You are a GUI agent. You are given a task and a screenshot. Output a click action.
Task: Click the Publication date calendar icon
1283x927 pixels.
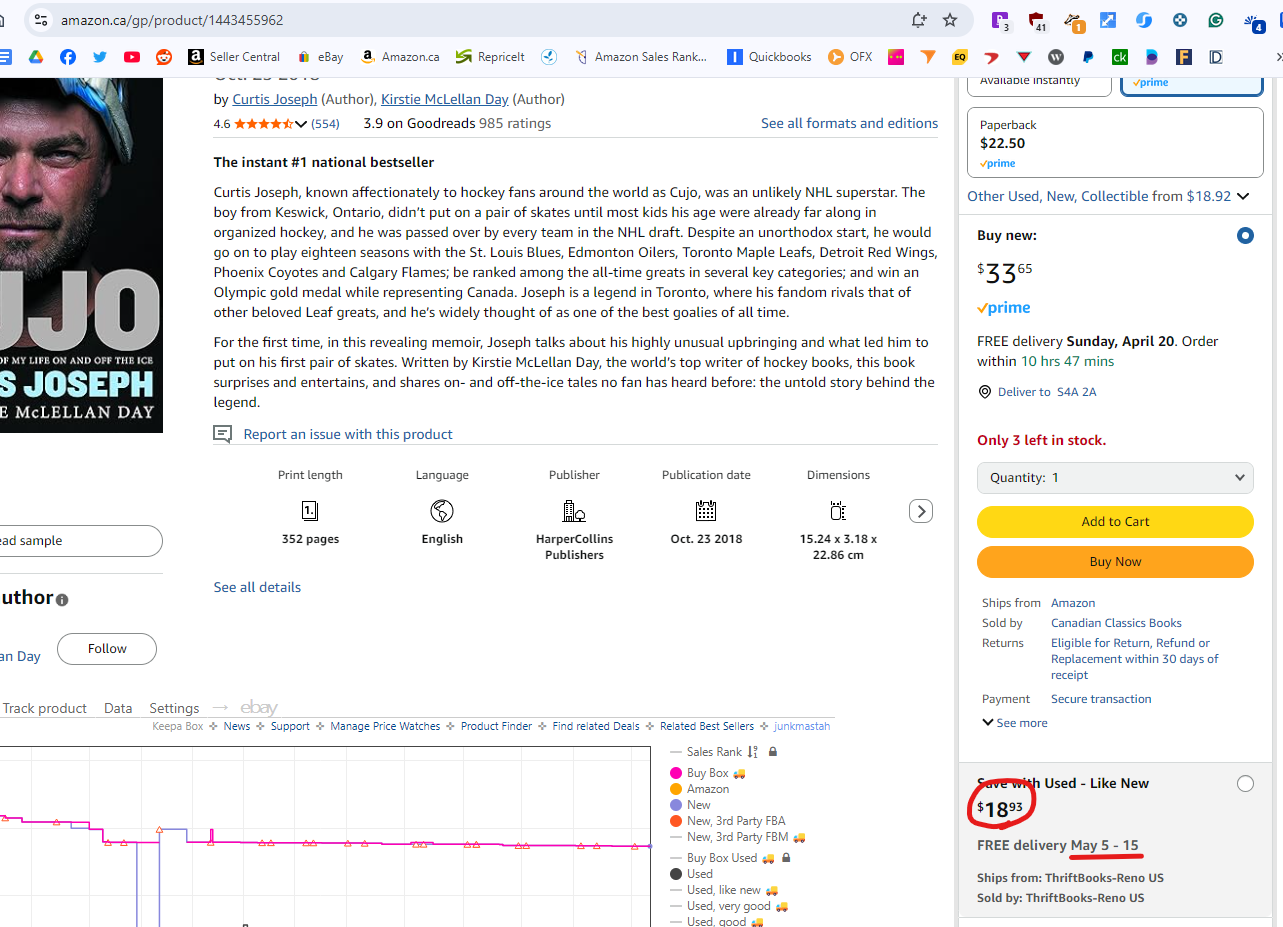coord(706,511)
